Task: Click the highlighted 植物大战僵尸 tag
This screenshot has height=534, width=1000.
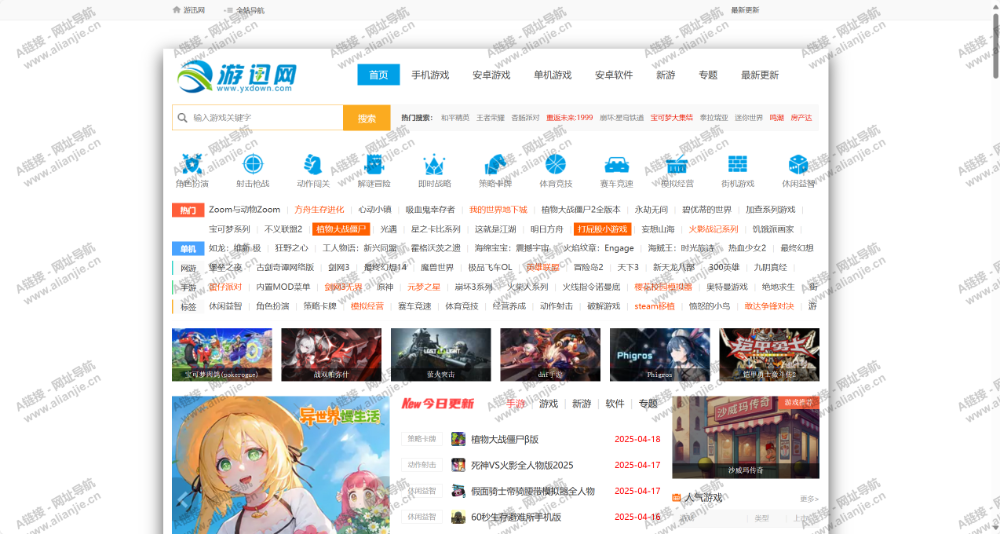Action: coord(341,229)
